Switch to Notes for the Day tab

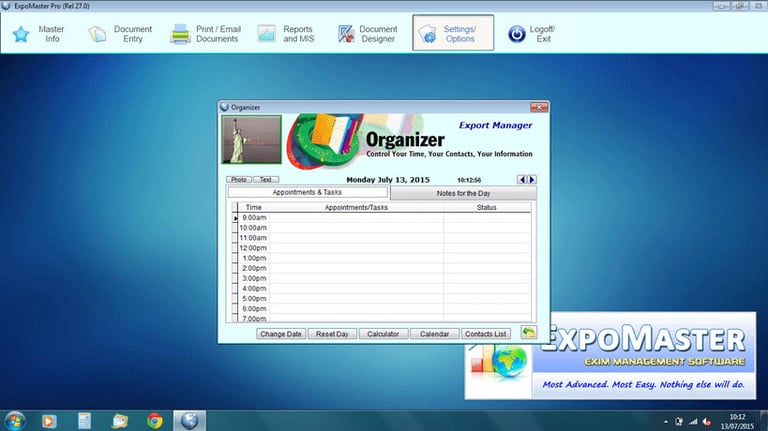463,193
